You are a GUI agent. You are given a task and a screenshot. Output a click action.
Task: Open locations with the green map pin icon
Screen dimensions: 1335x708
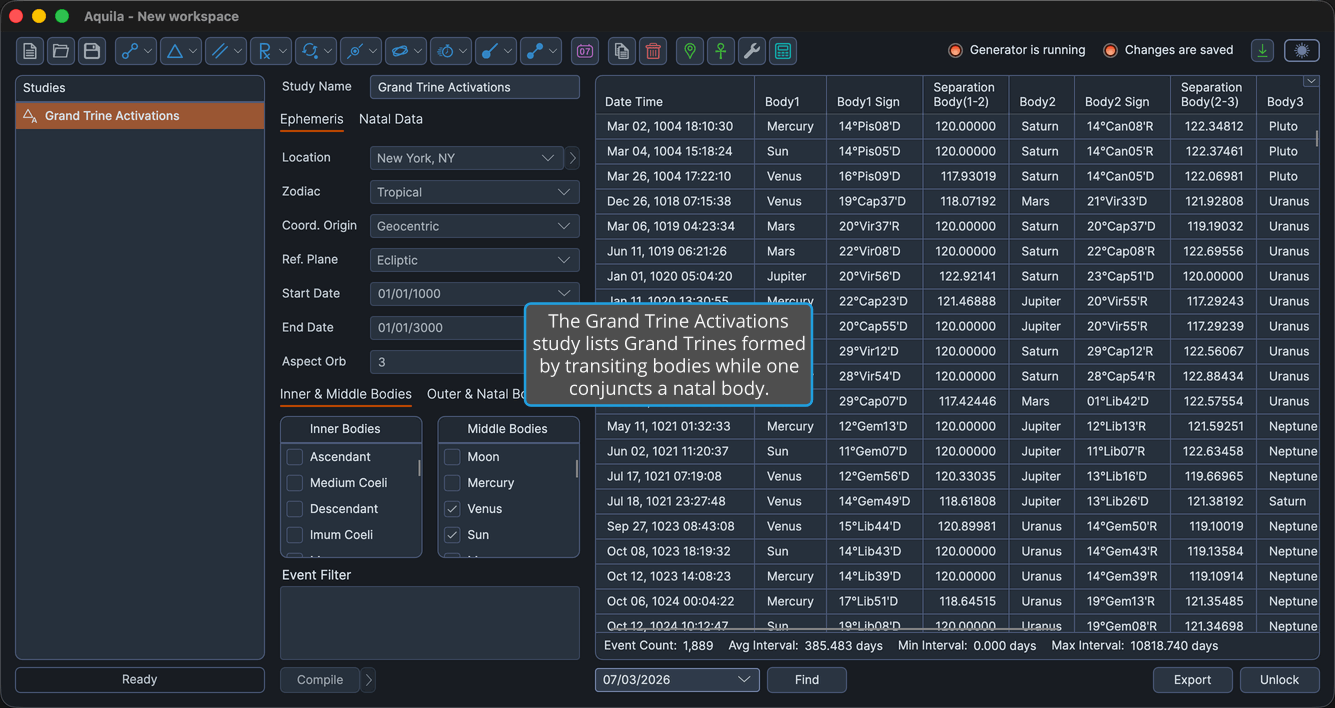[x=690, y=51]
